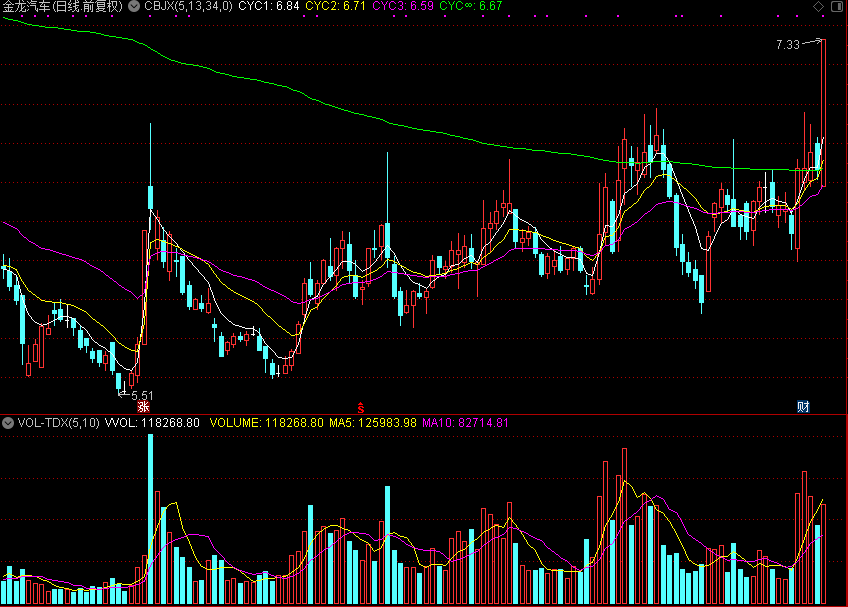Click the diamond icon at the chart's top right
Image resolution: width=848 pixels, height=607 pixels.
818,6
